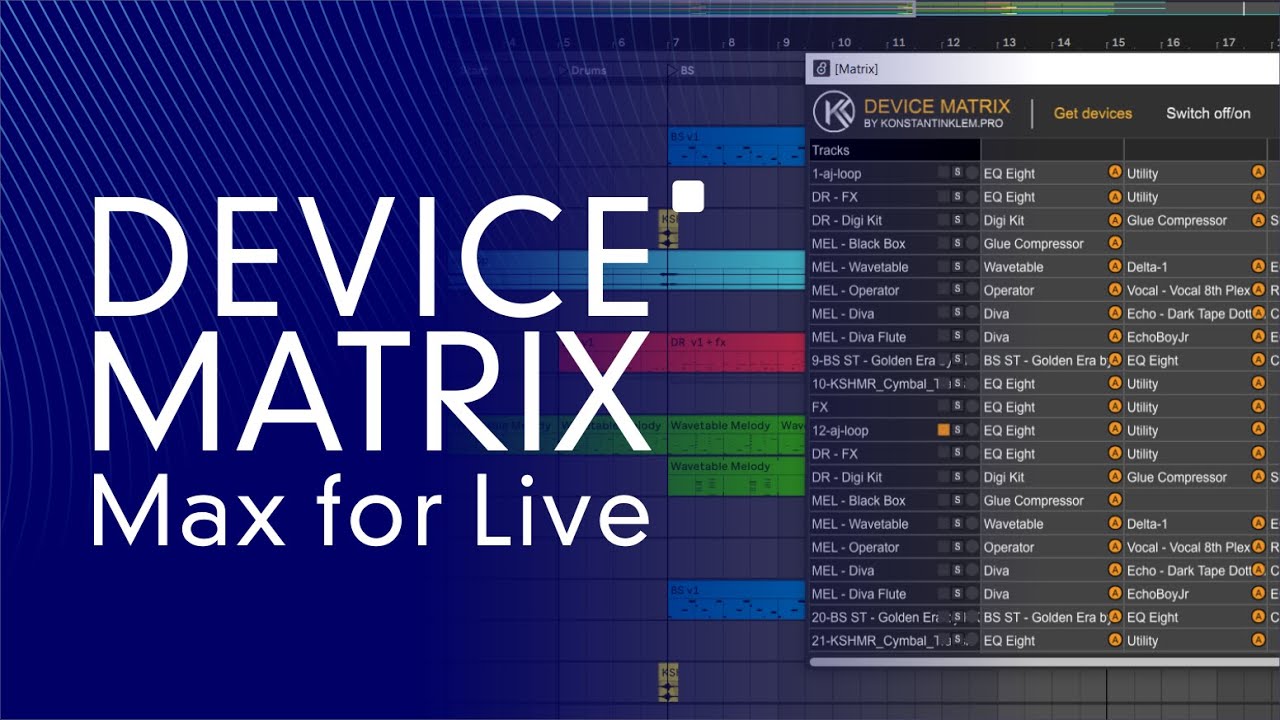This screenshot has width=1280, height=720.
Task: Click the round button on the 10-KSHMR_Cymbal row
Action: tap(971, 383)
